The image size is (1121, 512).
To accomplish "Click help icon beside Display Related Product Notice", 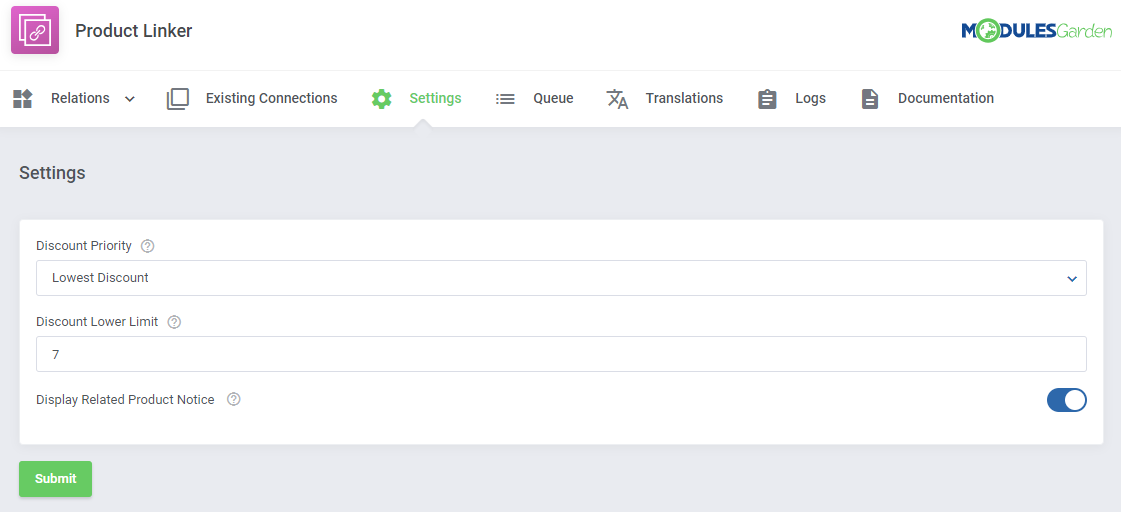I will [x=233, y=400].
